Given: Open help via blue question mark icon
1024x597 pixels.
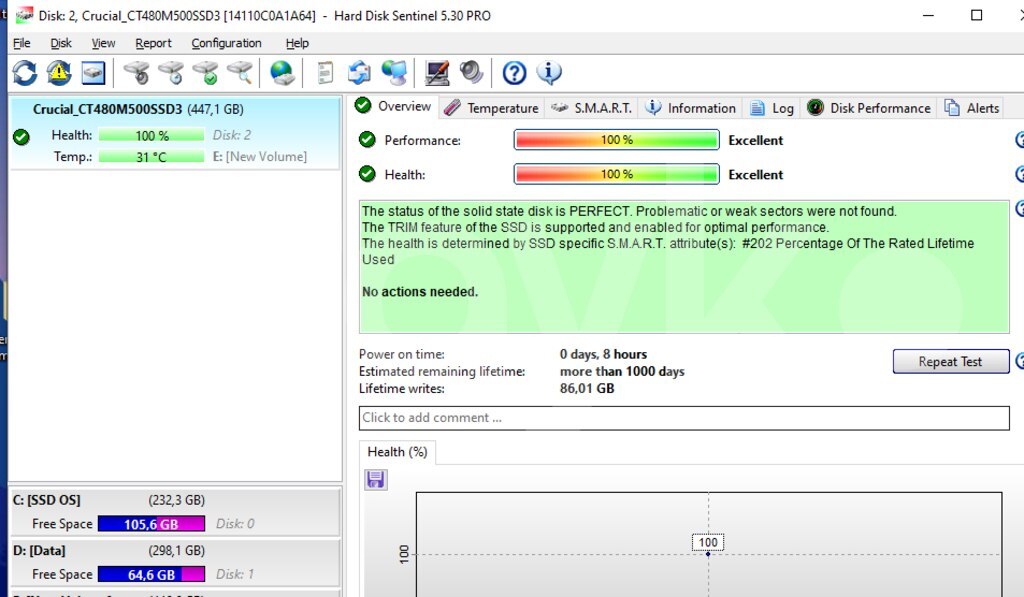Looking at the screenshot, I should (514, 72).
